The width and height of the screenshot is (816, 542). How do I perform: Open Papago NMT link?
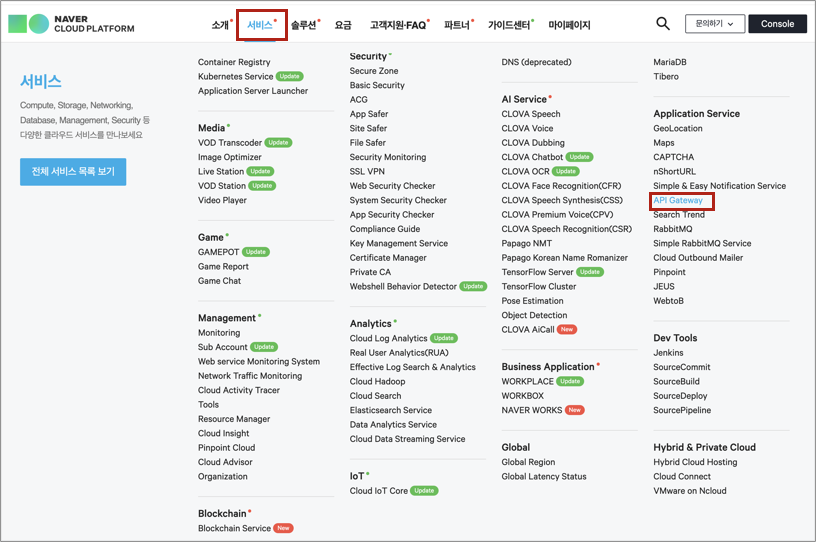click(x=527, y=243)
